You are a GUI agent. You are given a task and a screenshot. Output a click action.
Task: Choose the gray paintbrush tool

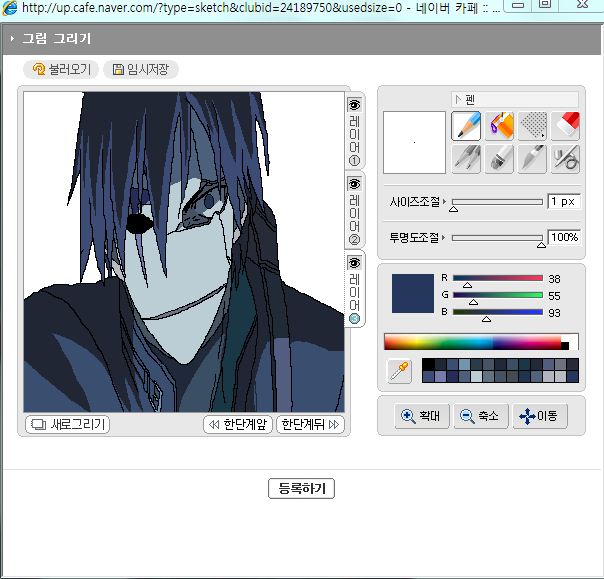[499, 159]
